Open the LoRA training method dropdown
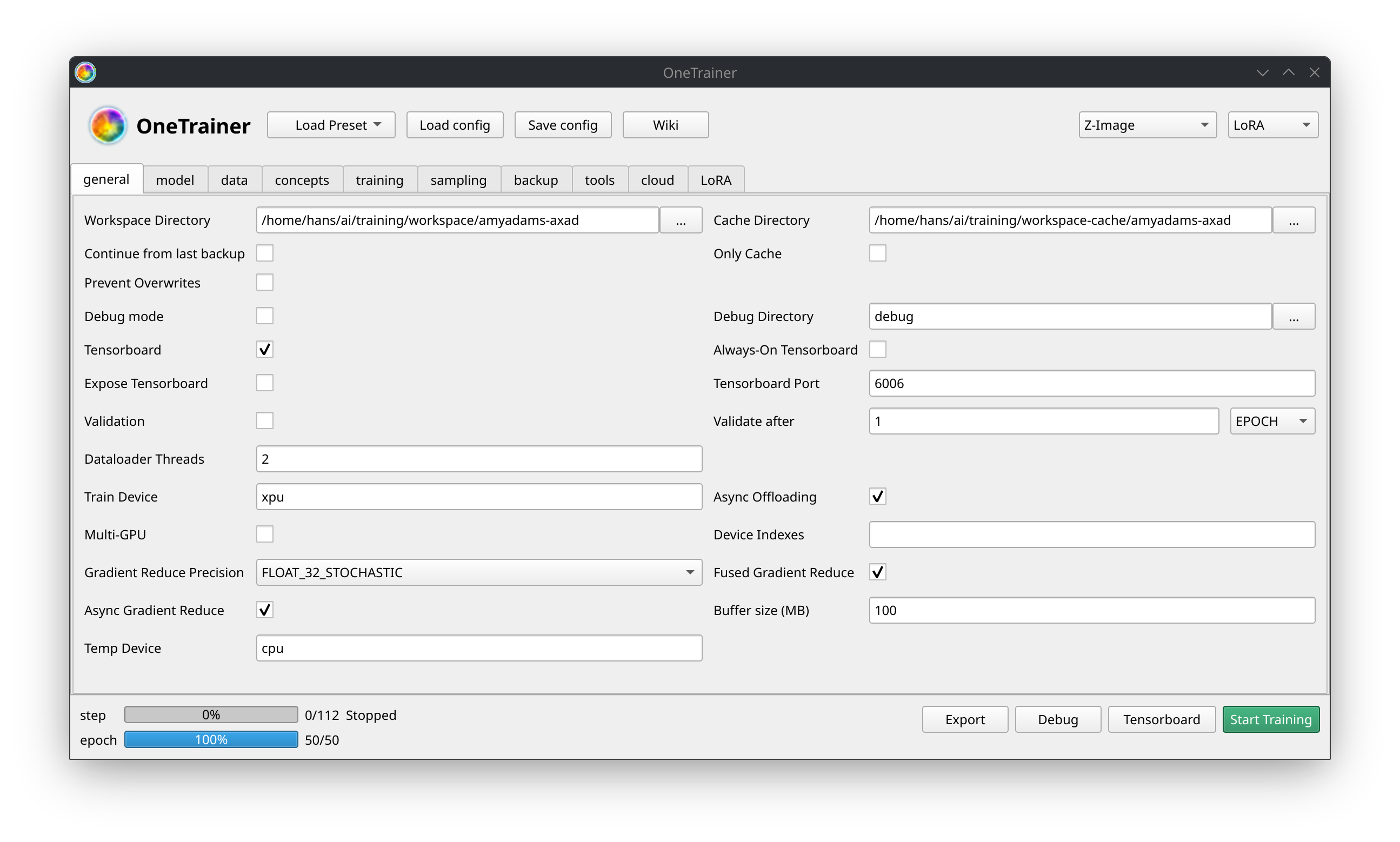This screenshot has height=842, width=1400. click(1272, 125)
